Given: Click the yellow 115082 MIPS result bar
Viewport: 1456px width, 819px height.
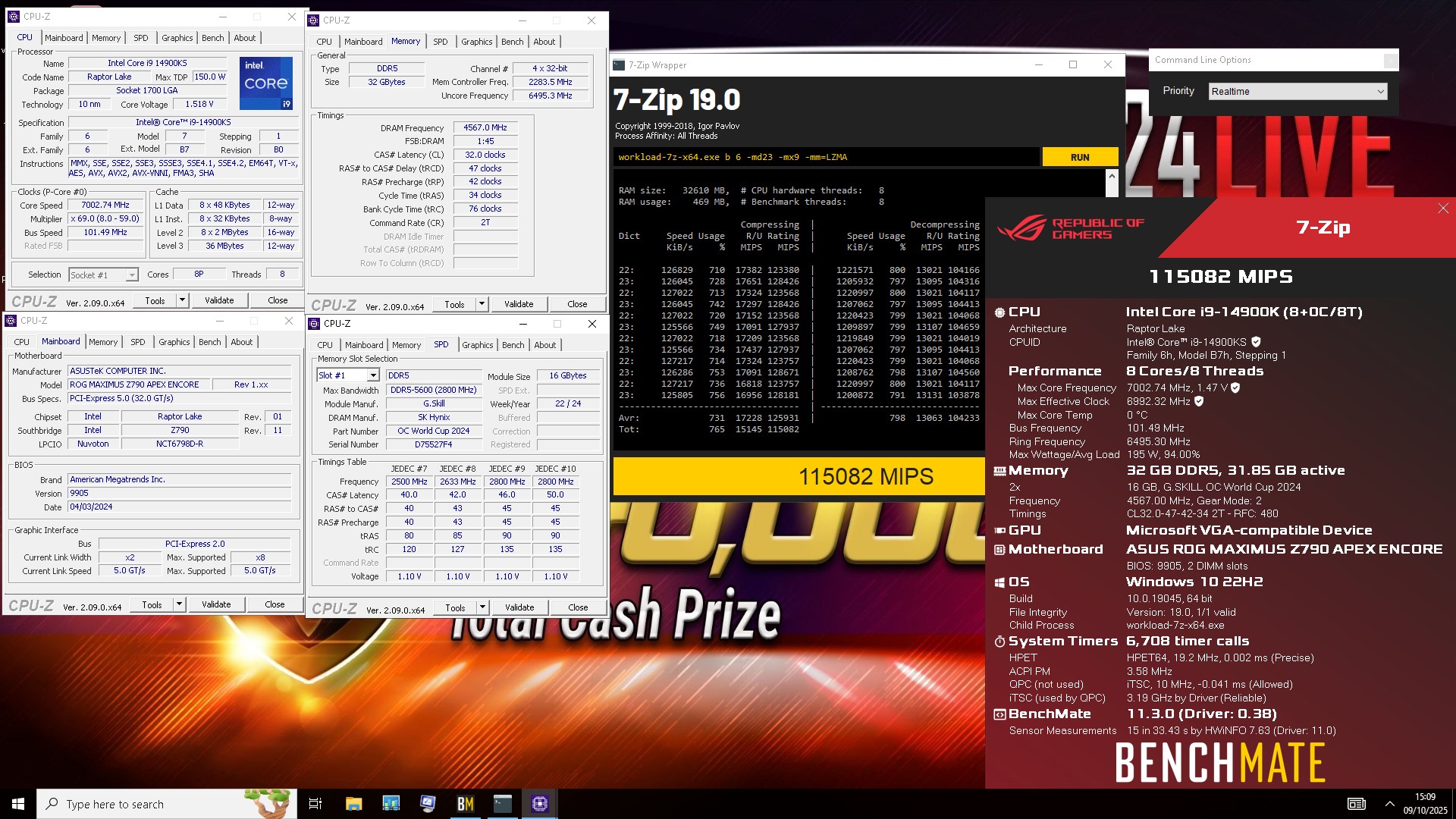Looking at the screenshot, I should pyautogui.click(x=799, y=476).
